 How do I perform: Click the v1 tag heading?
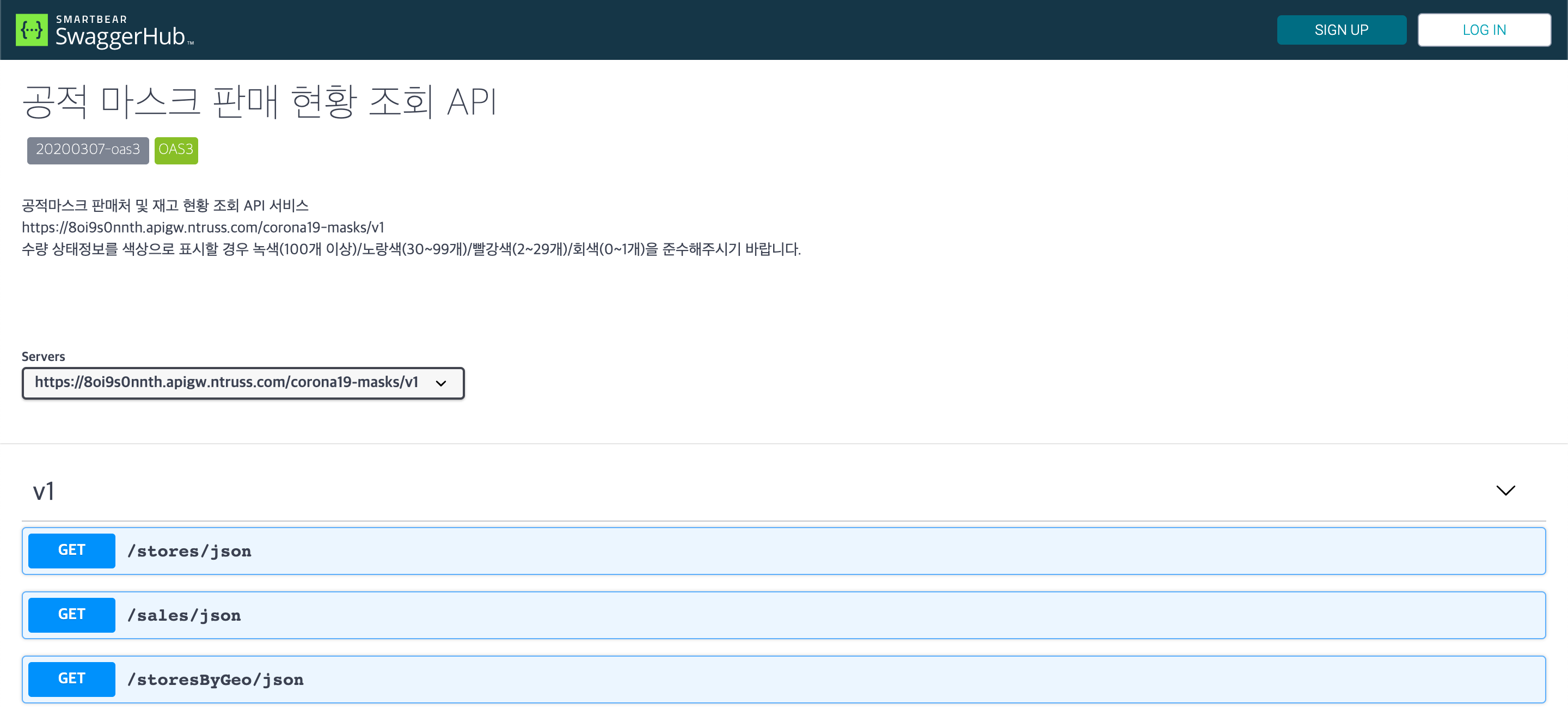tap(44, 491)
